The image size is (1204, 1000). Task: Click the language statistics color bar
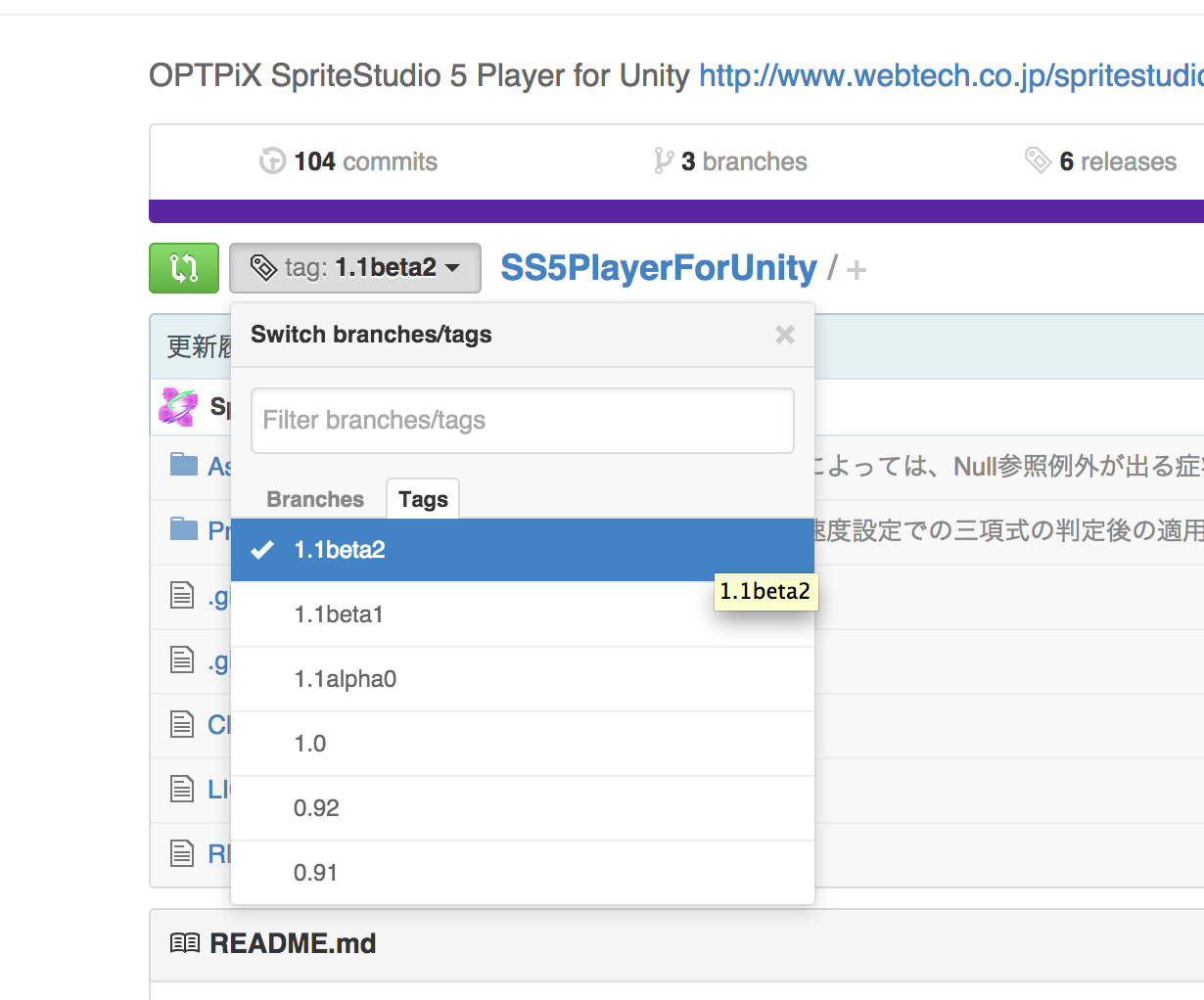[x=676, y=211]
